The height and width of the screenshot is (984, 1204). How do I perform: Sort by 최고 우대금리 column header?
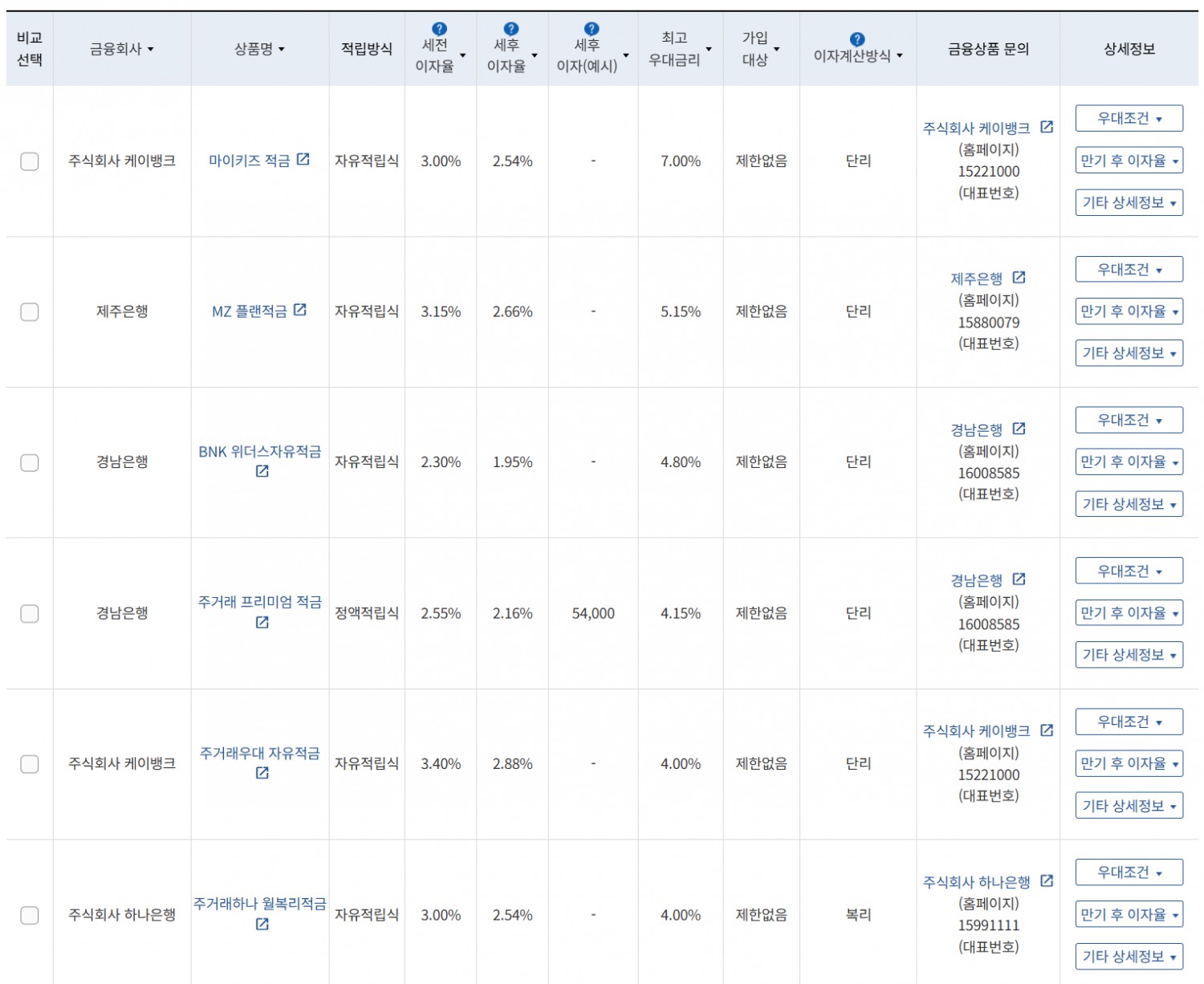680,49
